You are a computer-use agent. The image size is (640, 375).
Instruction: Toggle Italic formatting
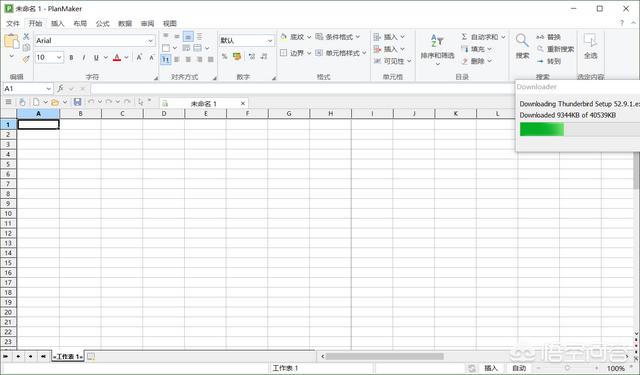click(84, 58)
